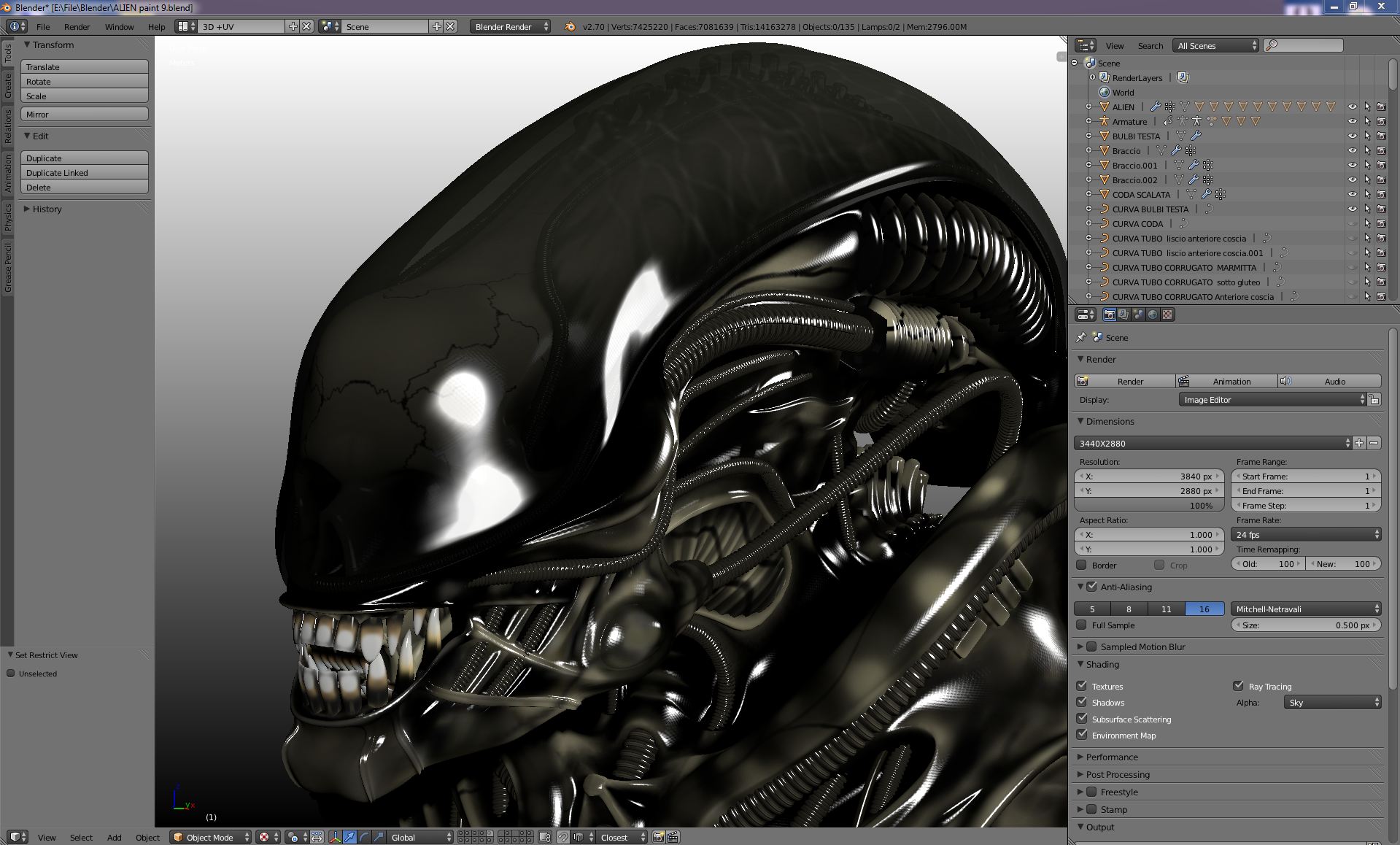The width and height of the screenshot is (1400, 845).
Task: Open the 24 fps frame rate dropdown
Action: (x=1306, y=534)
